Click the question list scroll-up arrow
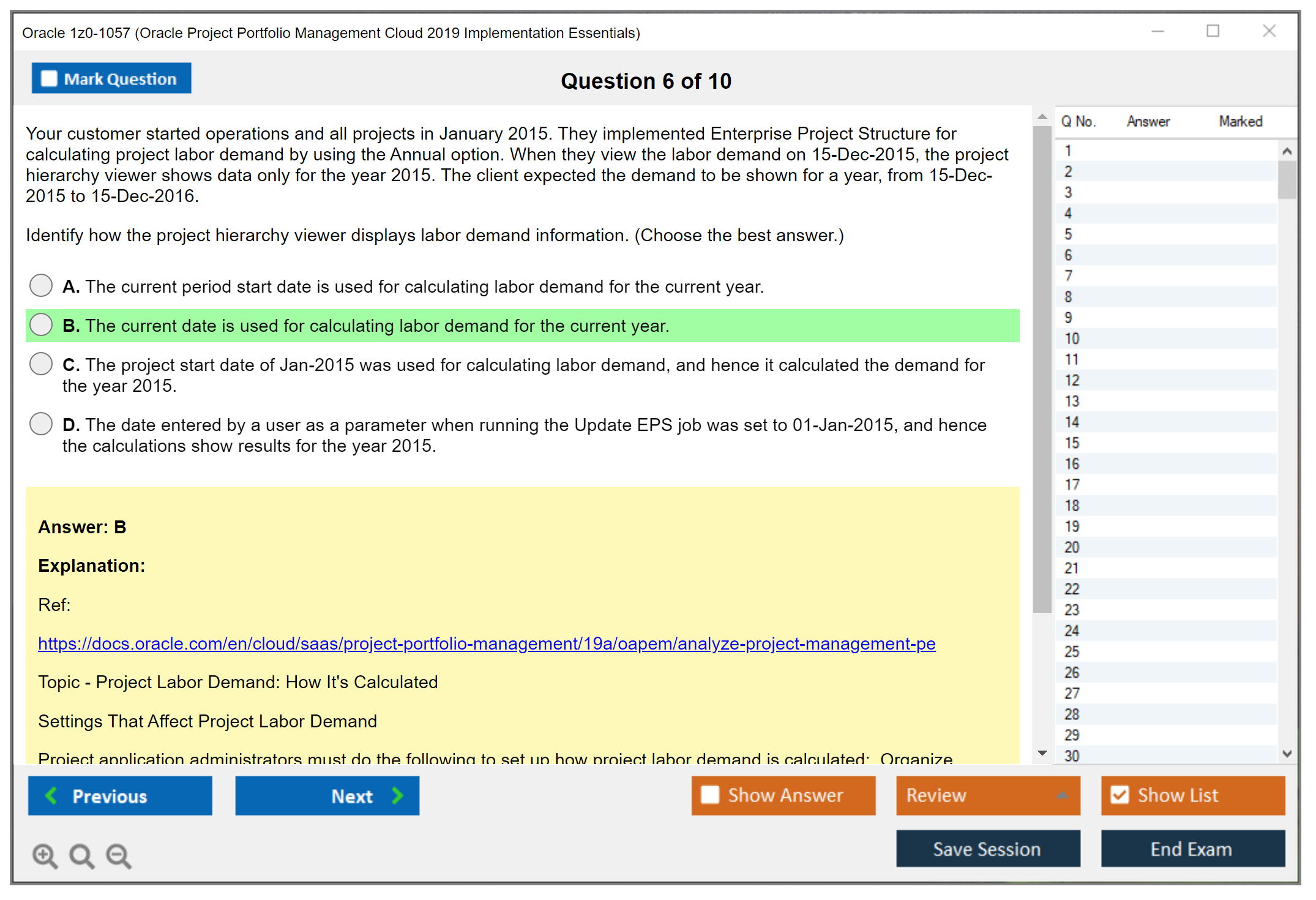This screenshot has height=900, width=1316. [x=1287, y=150]
